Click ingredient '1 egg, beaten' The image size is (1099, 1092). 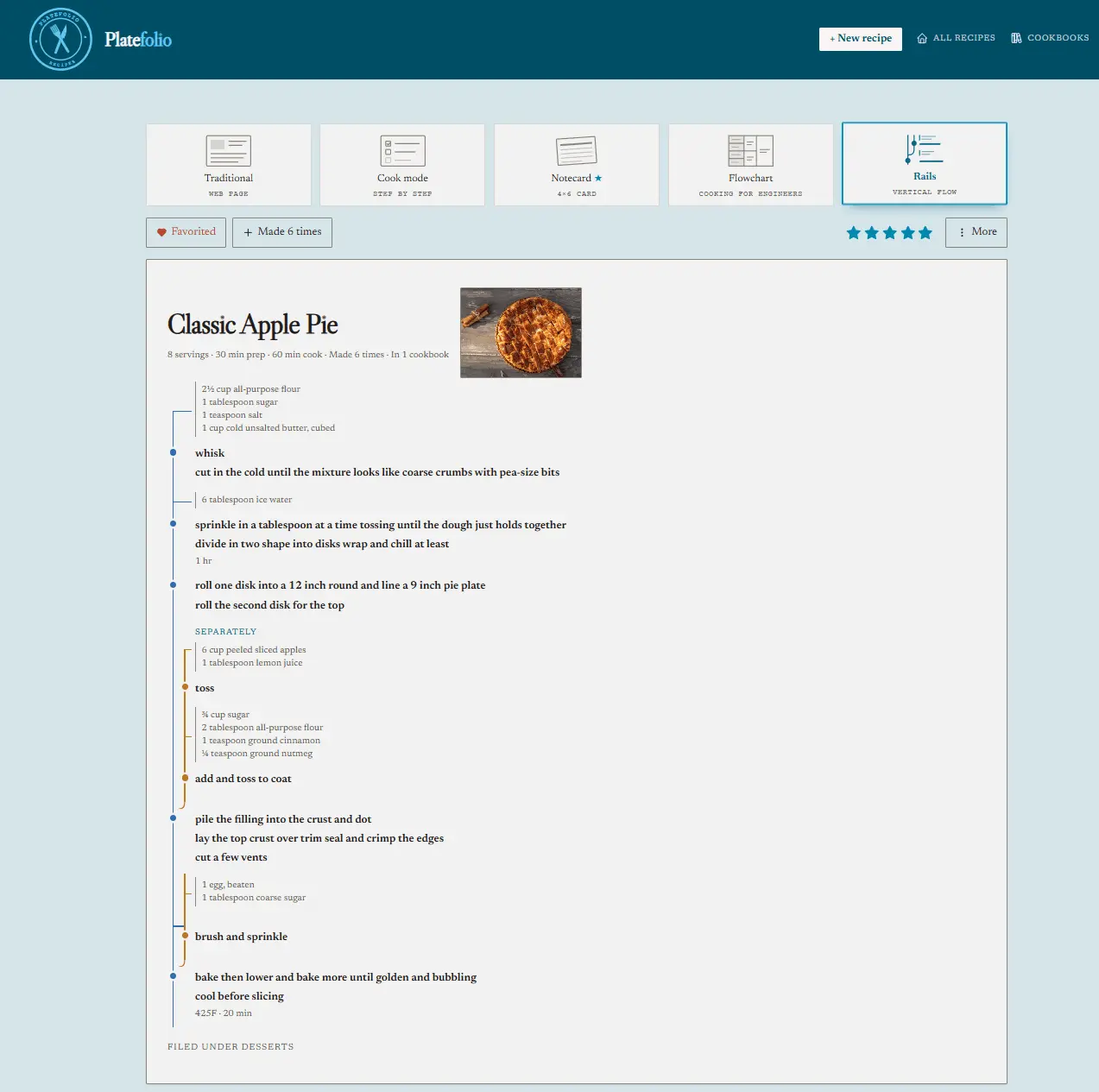pos(228,885)
